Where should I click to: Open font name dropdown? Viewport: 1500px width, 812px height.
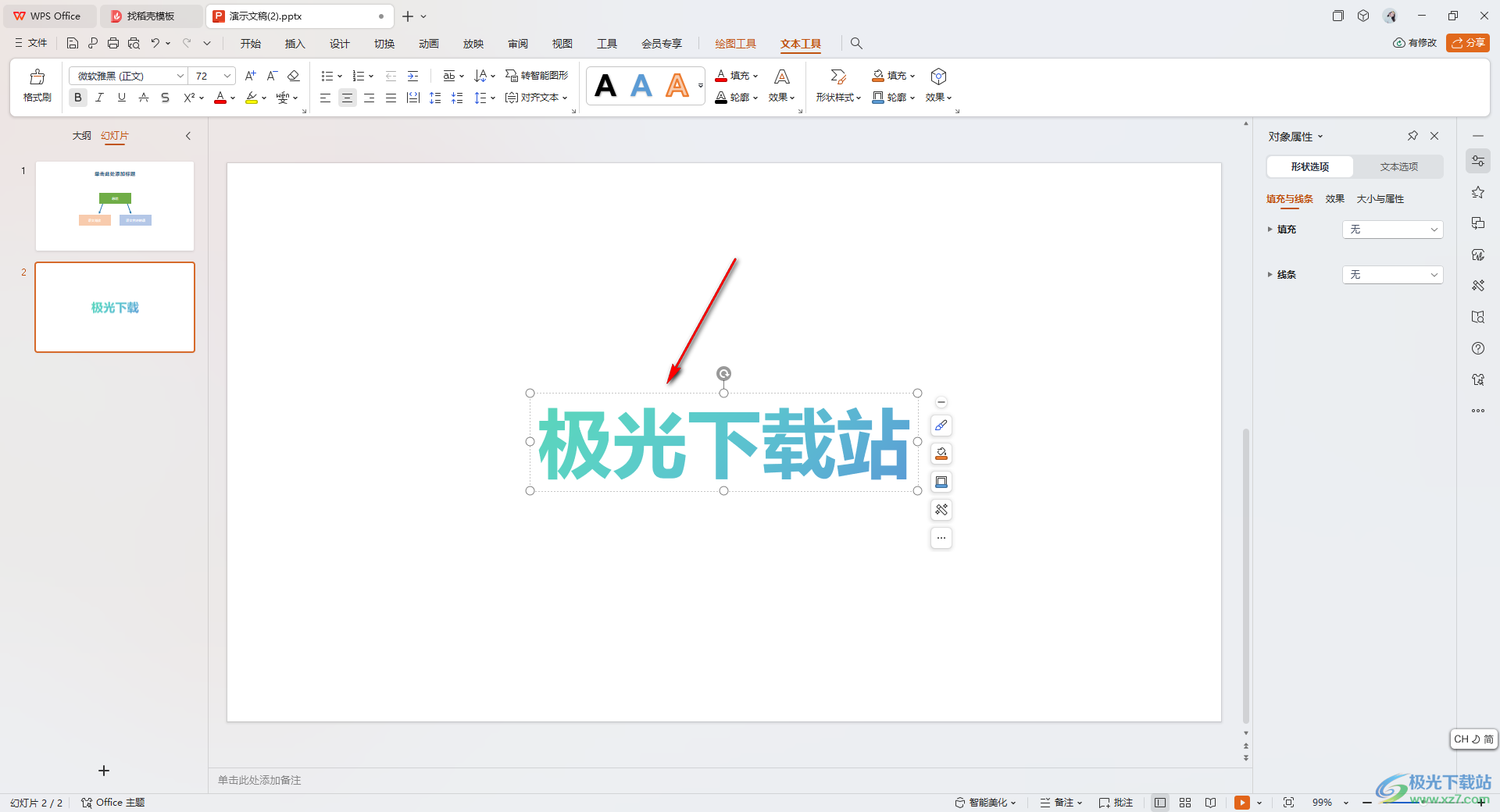coord(180,76)
